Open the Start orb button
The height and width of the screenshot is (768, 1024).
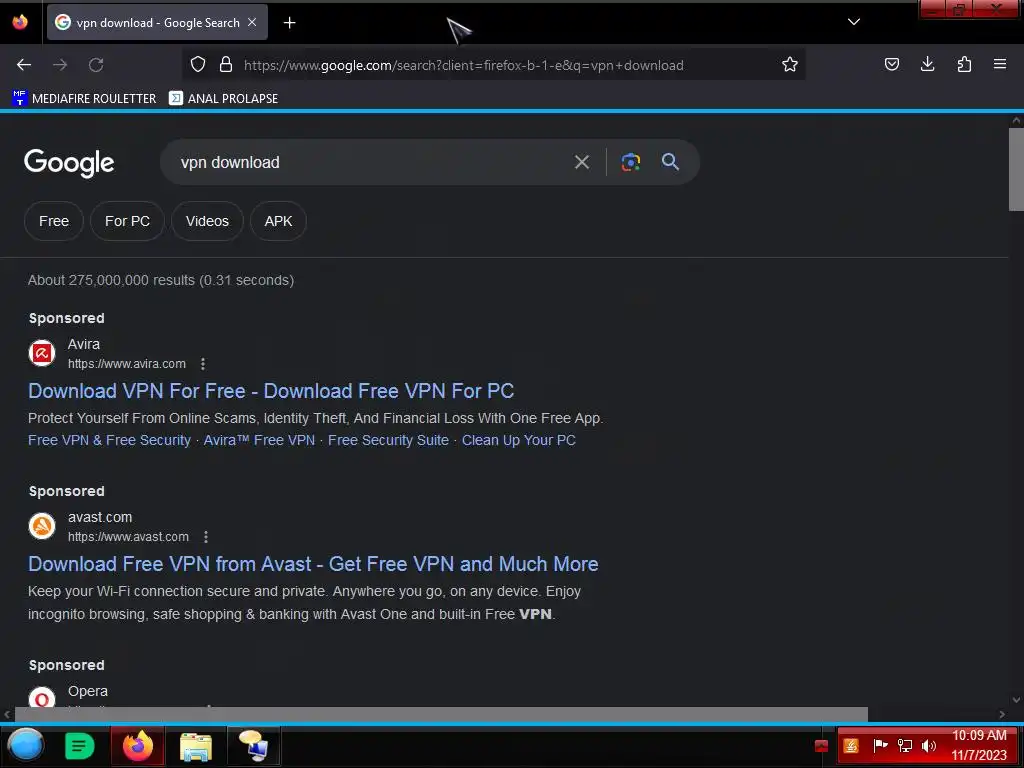[25, 745]
